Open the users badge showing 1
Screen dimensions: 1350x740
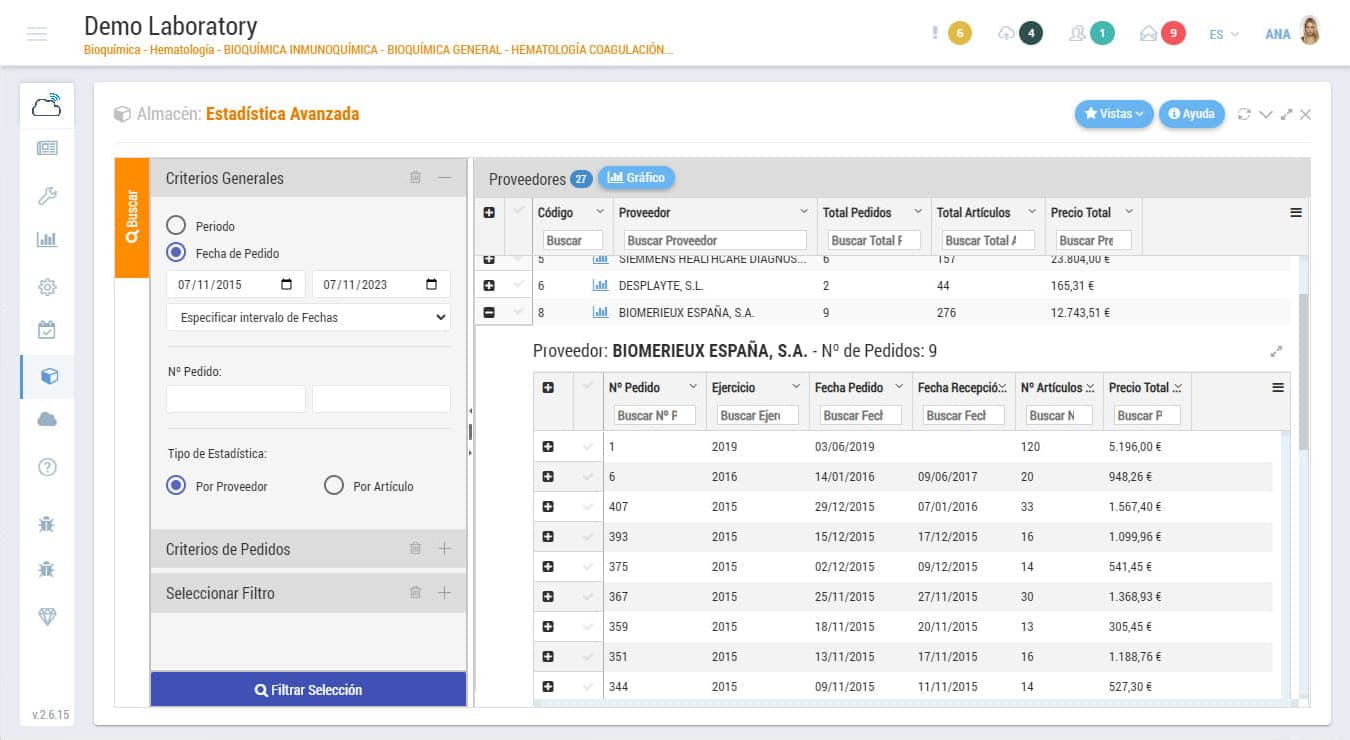coord(1102,33)
